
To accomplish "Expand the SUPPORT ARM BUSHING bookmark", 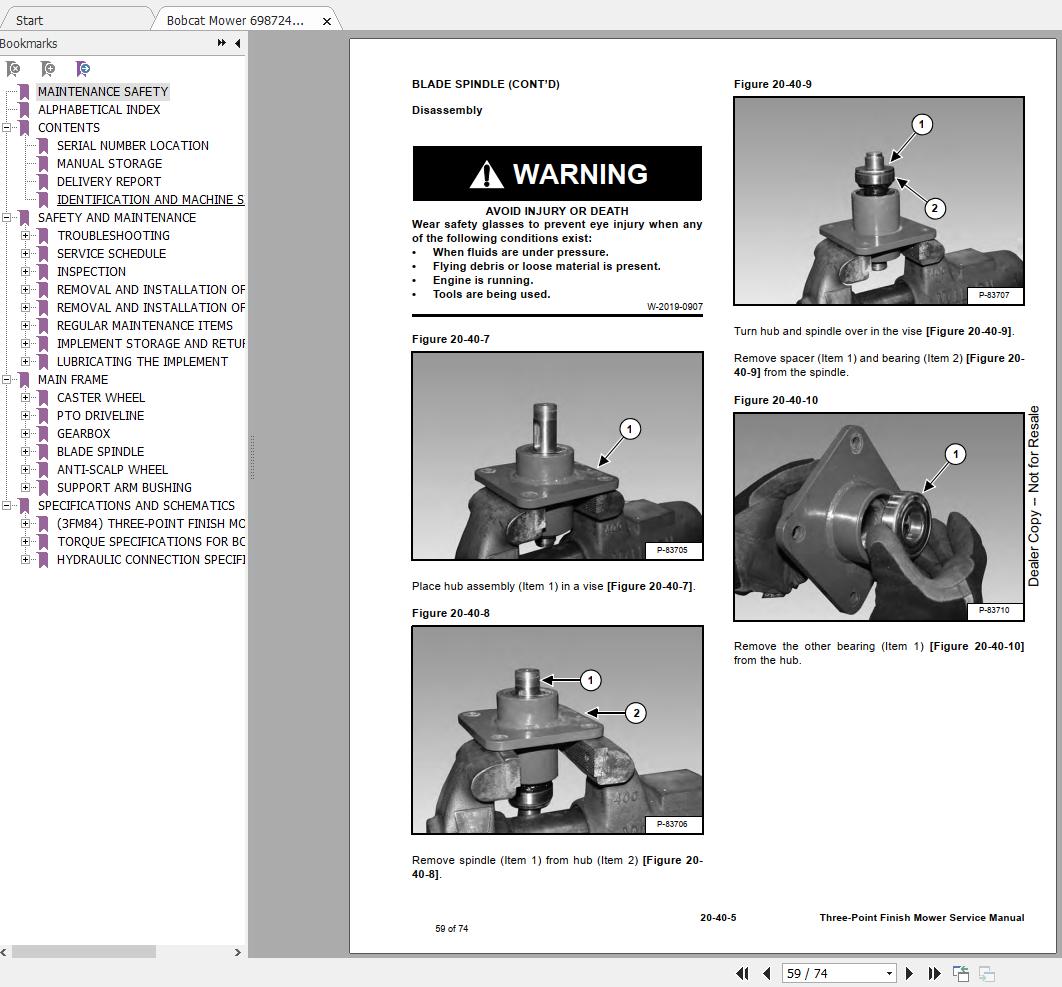I will click(25, 488).
